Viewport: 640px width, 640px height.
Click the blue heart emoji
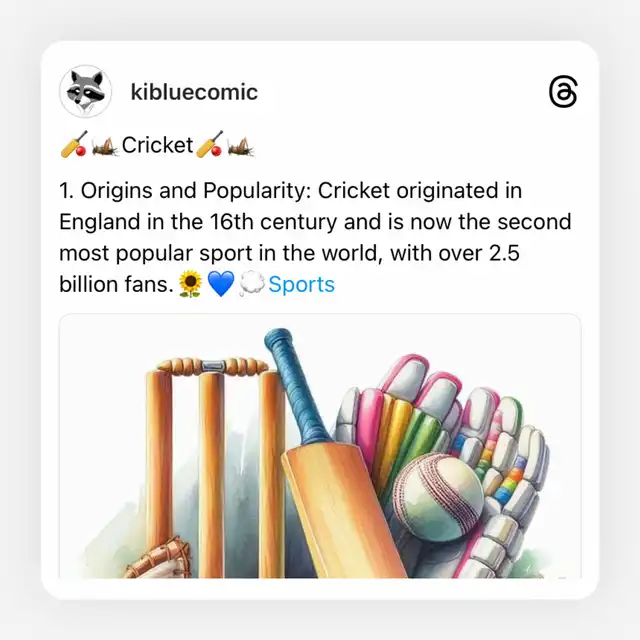click(221, 285)
